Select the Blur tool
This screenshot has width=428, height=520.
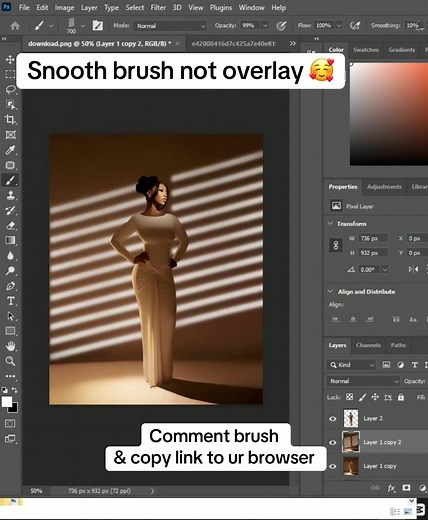click(10, 256)
